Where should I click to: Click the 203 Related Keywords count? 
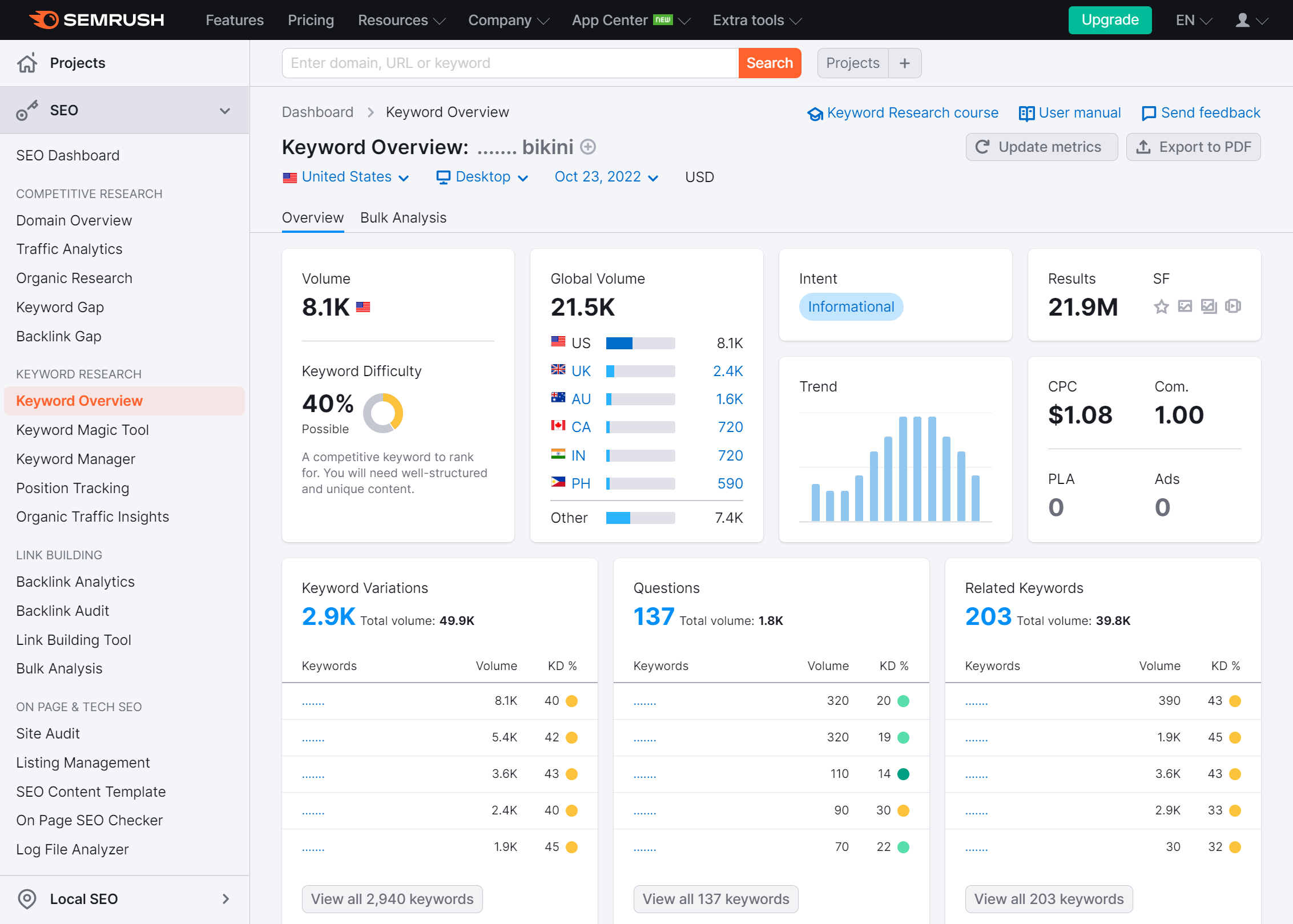[x=988, y=616]
